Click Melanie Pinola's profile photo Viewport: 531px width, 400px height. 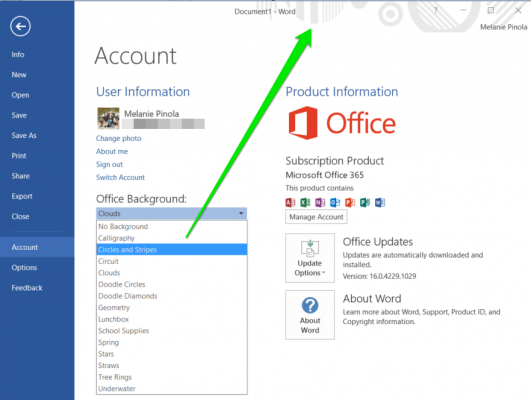tap(108, 119)
